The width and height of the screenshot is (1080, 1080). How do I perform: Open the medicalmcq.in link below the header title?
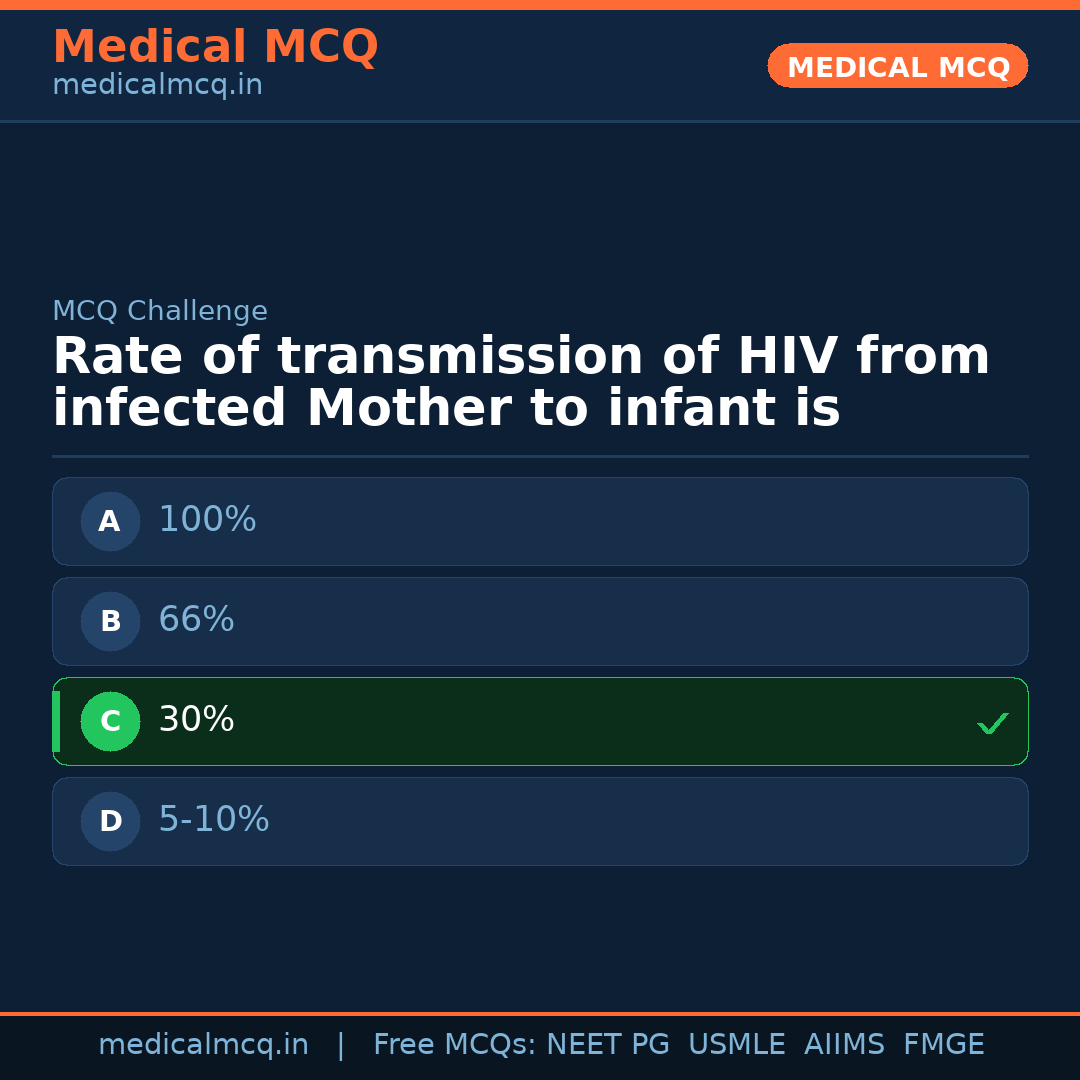157,86
